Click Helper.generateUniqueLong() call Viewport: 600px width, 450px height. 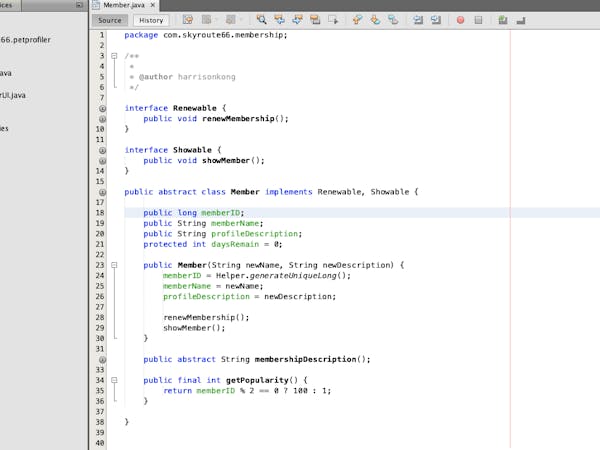[280, 276]
